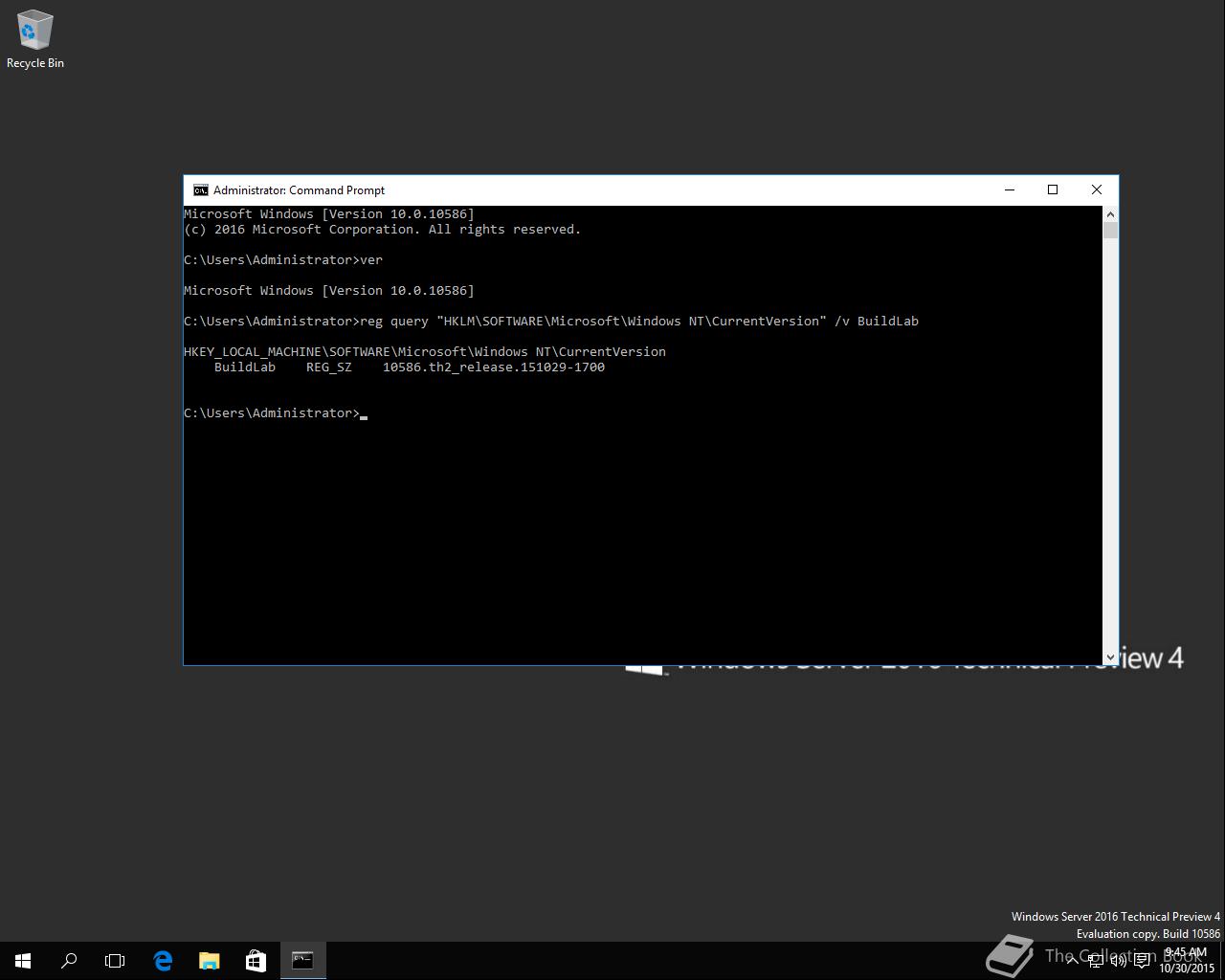
Task: Click the 'Administrator: Command Prompt' title text
Action: [299, 189]
